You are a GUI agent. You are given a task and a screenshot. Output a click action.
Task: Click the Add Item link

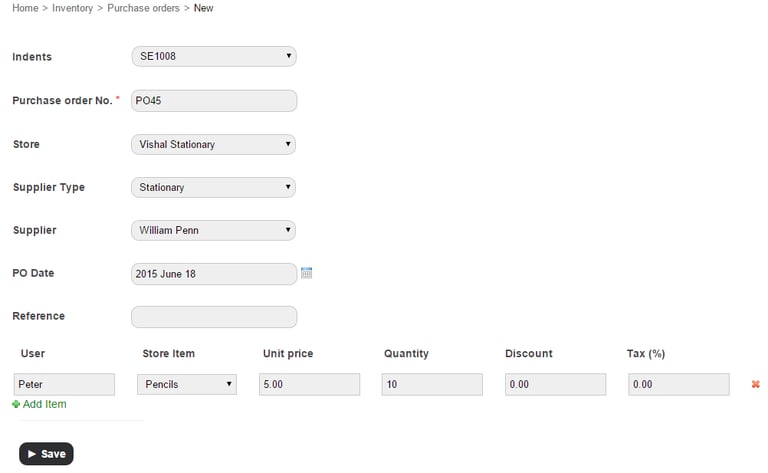[x=45, y=404]
